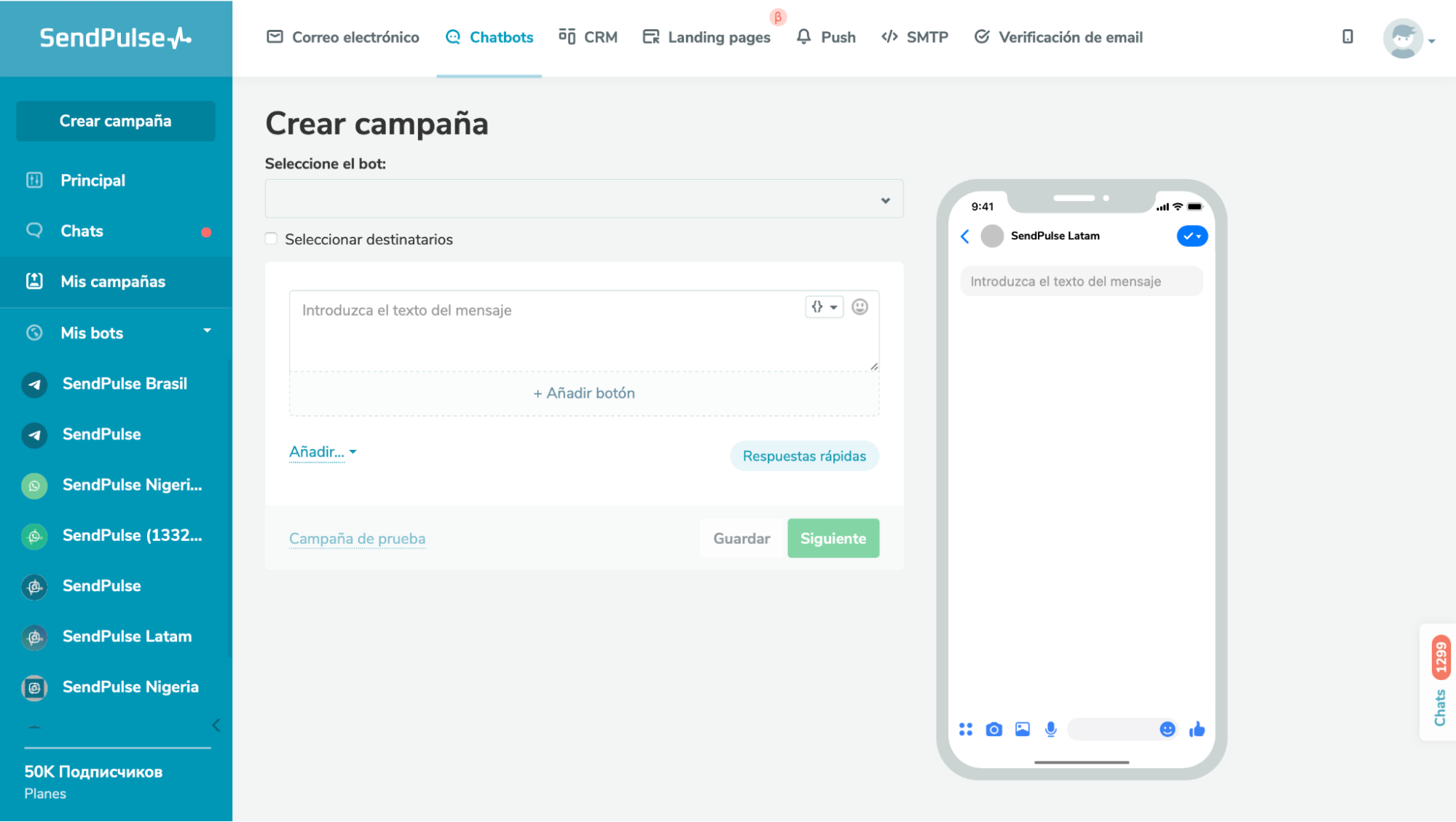This screenshot has width=1456, height=822.
Task: Click the Mis campañas upload icon
Action: 34,281
